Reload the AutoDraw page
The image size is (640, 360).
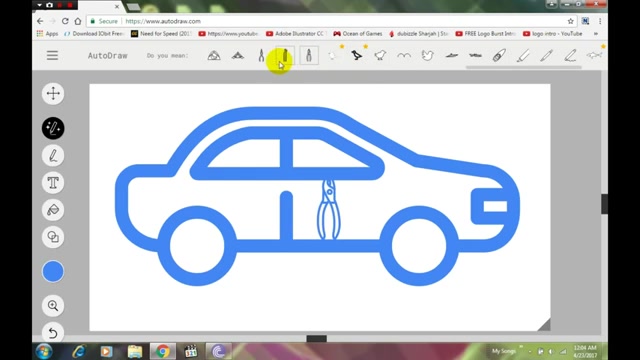click(65, 21)
